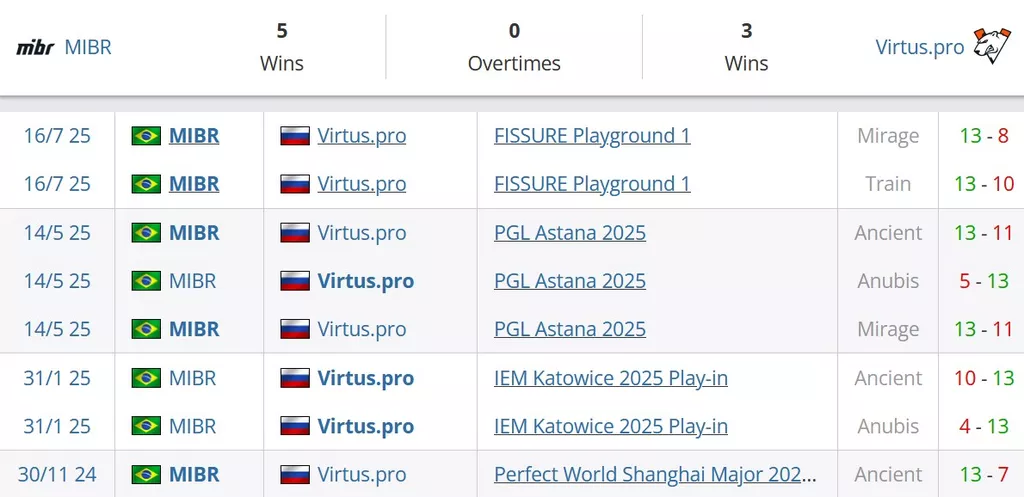Click the 13 - 7 Ancient score

point(984,475)
